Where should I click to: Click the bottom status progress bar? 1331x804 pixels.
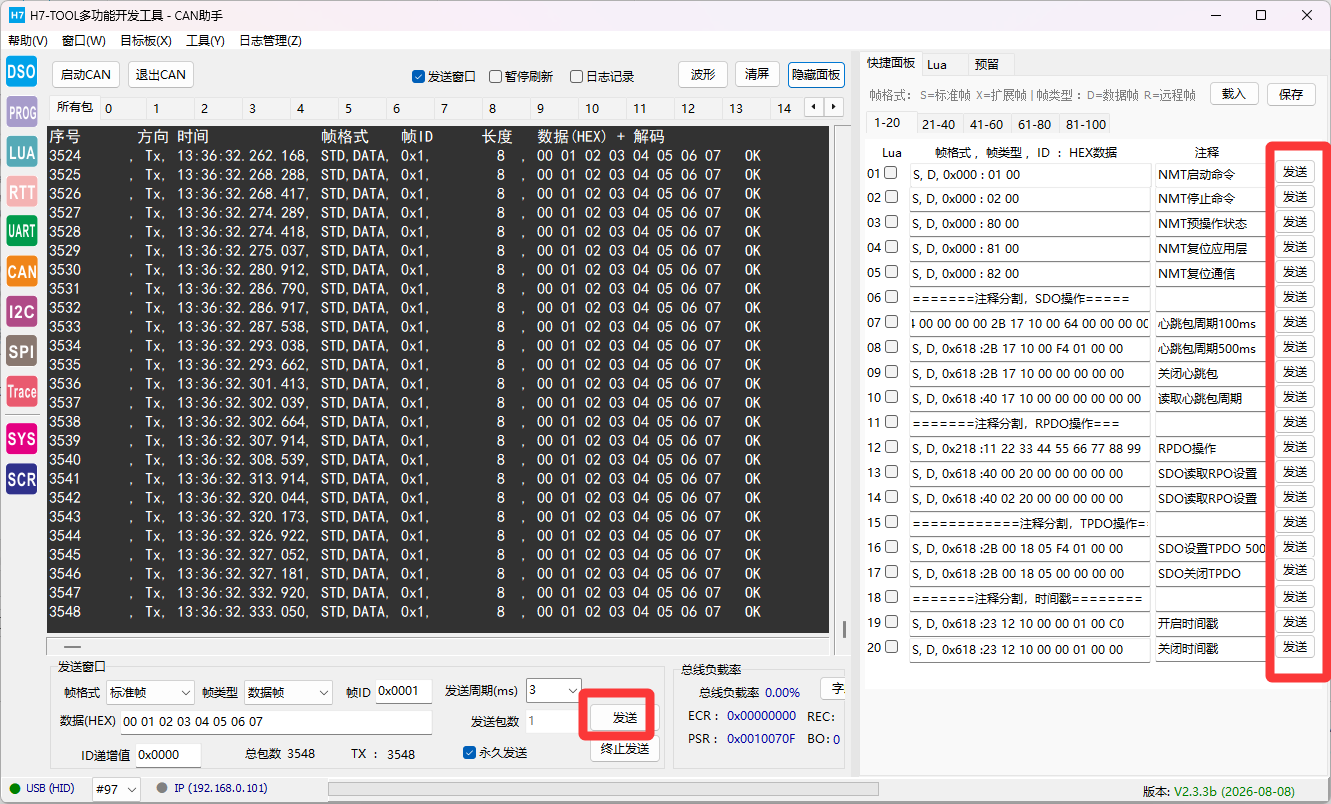point(603,789)
